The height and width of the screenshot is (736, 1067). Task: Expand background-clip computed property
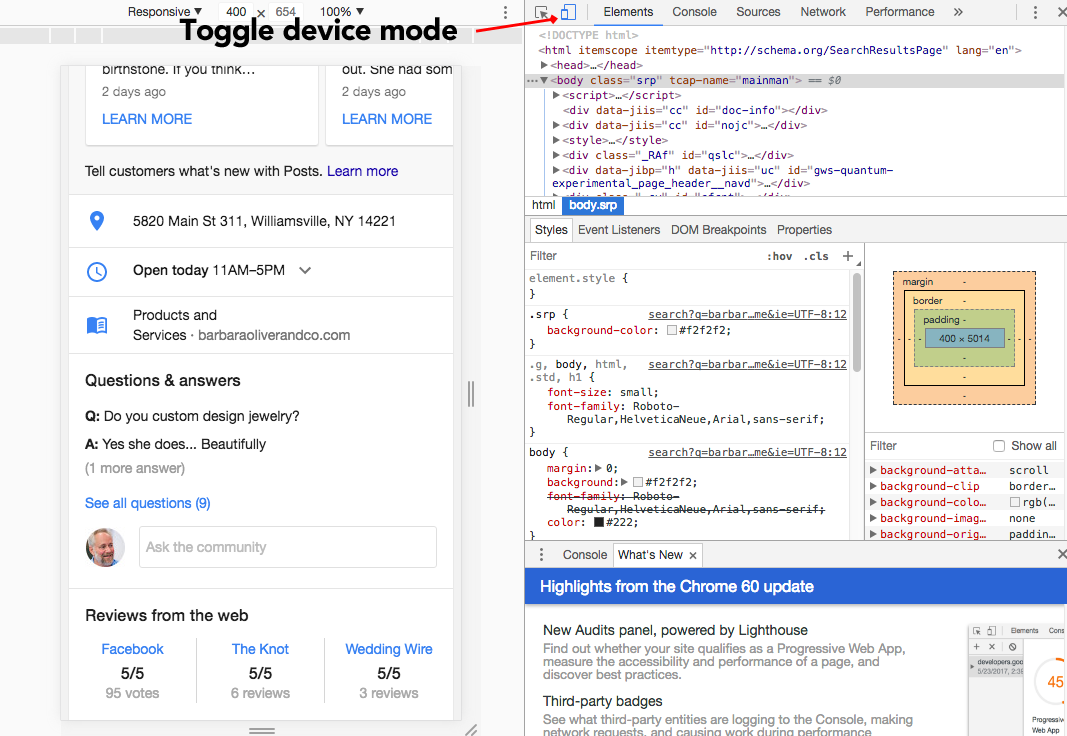pyautogui.click(x=873, y=486)
